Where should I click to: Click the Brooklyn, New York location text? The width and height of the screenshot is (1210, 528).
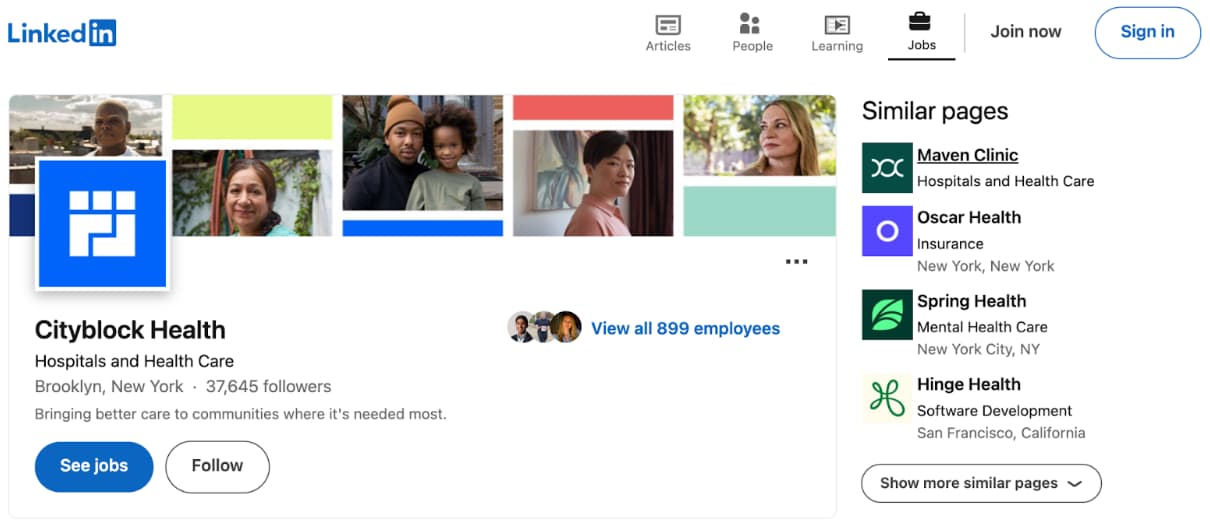[109, 386]
